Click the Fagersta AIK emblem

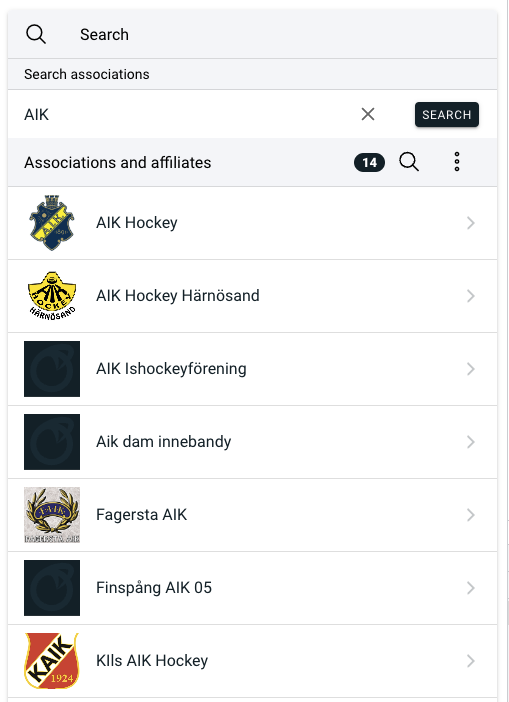[x=52, y=515]
